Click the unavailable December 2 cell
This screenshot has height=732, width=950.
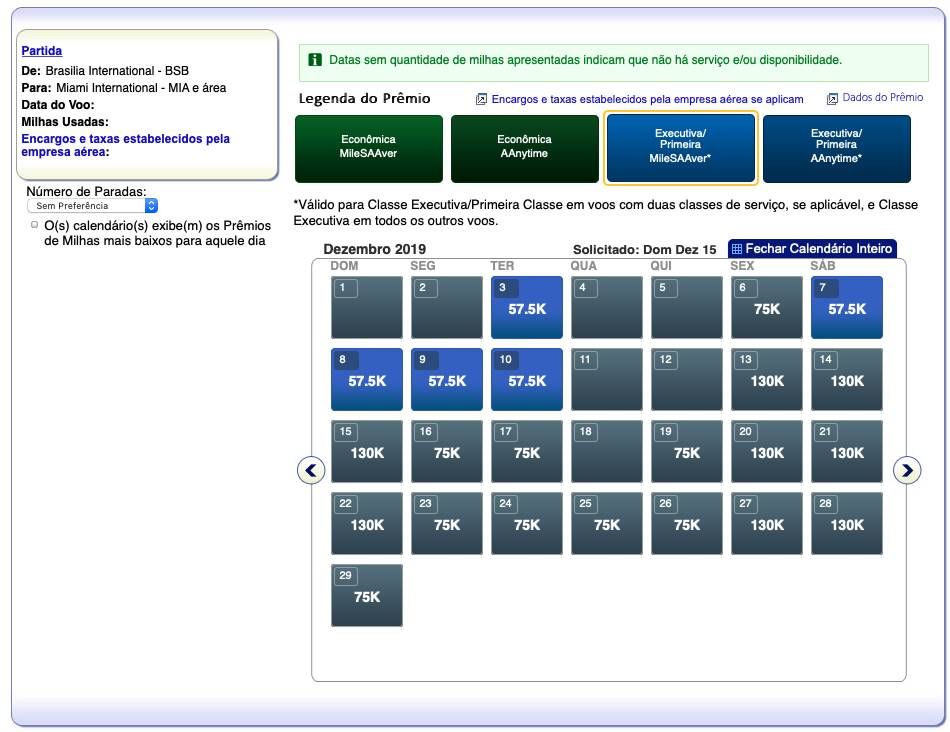(x=447, y=307)
